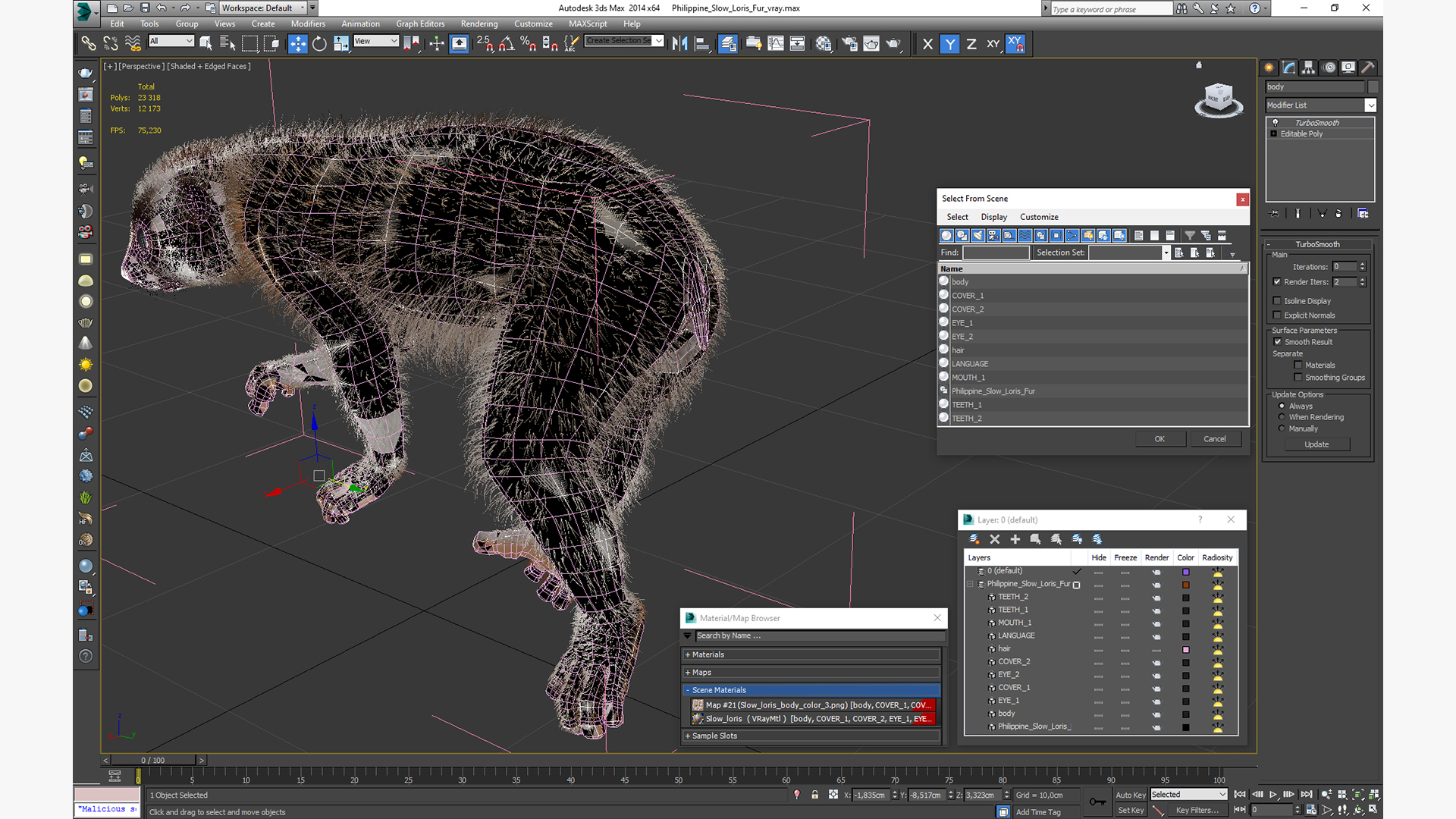The image size is (1456, 819).
Task: Toggle Smooth Result checkbox
Action: [1278, 342]
